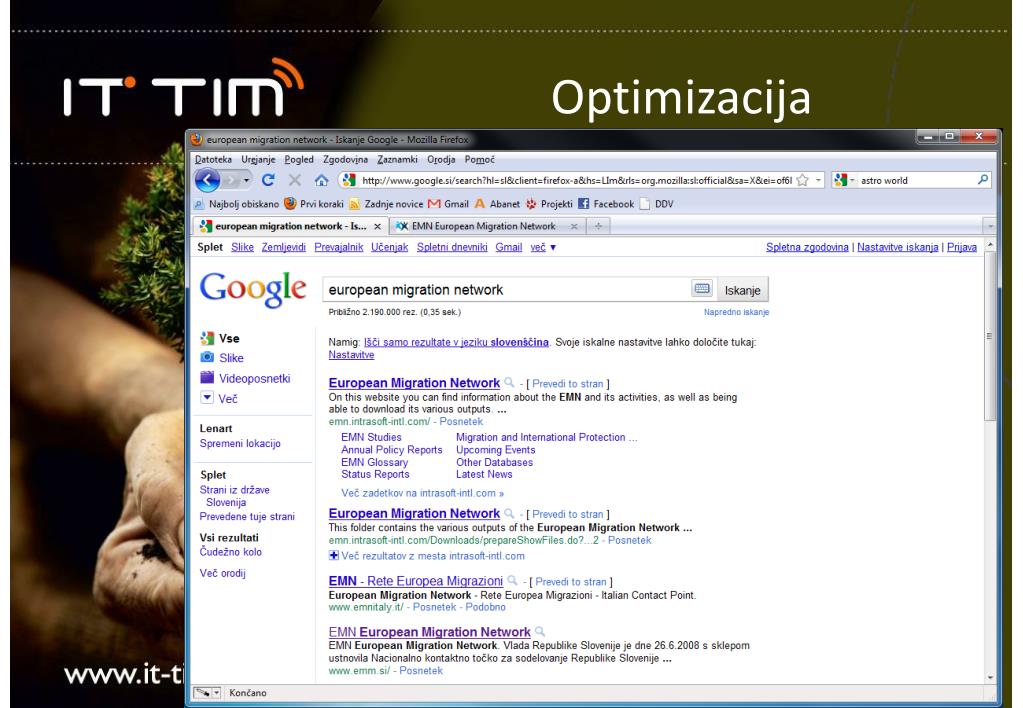Open the več dropdown in Google top bar
1023x708 pixels.
pos(543,247)
